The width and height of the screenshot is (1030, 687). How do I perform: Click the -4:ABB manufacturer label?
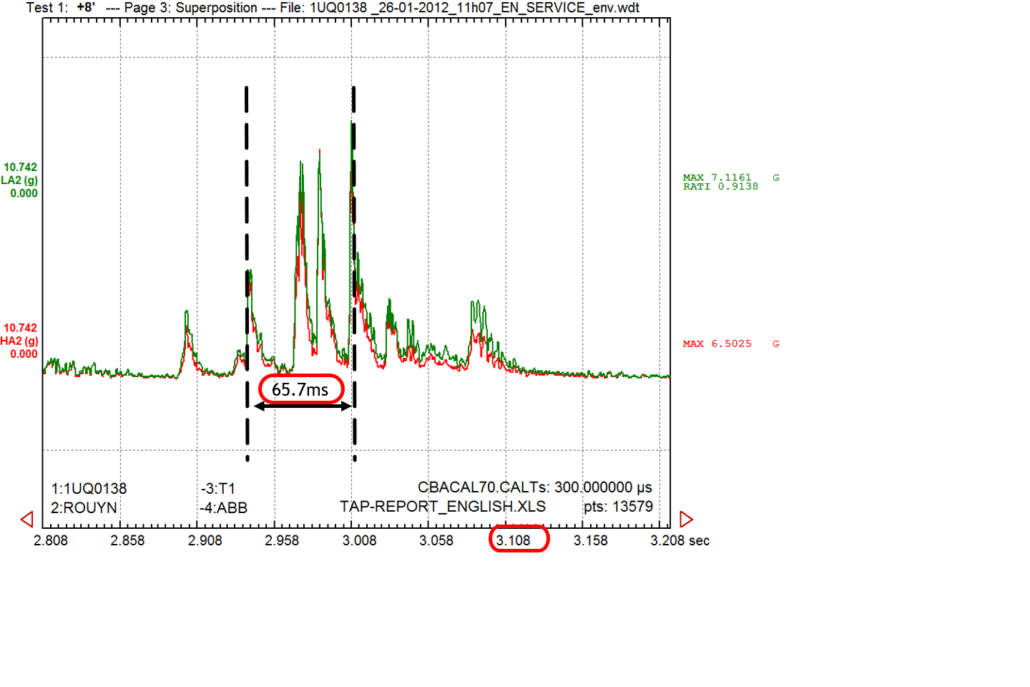click(x=224, y=508)
